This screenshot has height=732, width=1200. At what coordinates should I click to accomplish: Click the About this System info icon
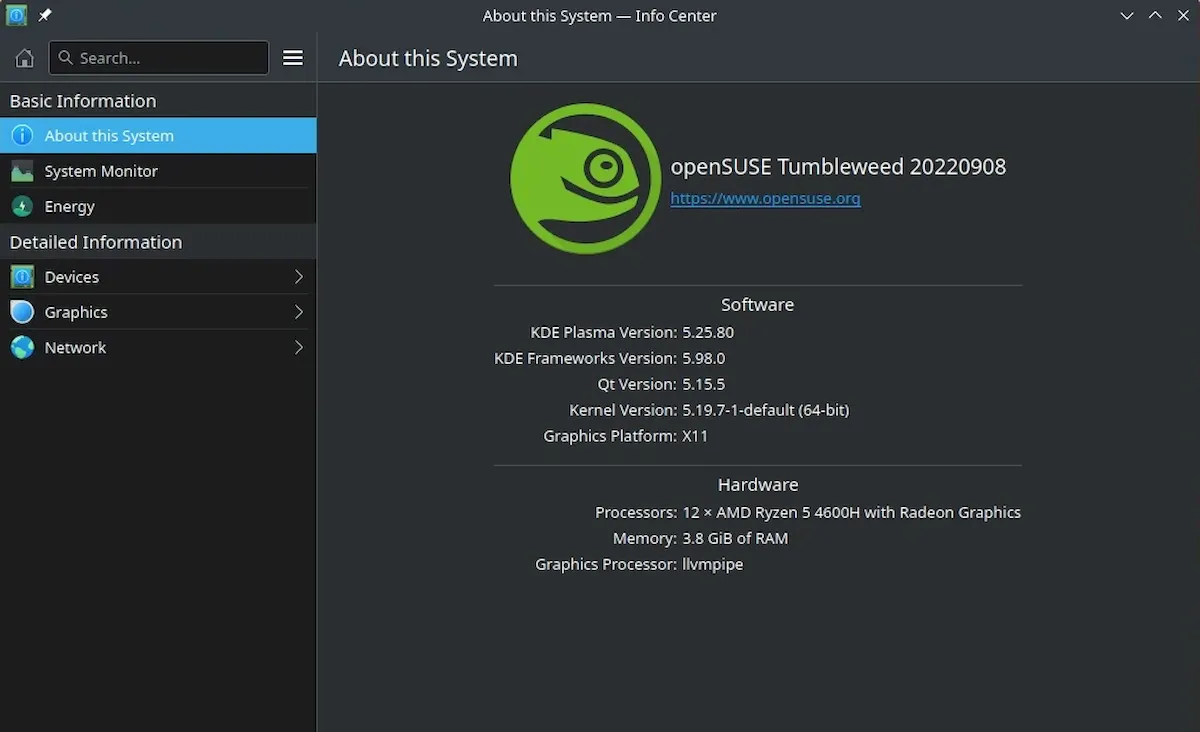(x=22, y=136)
